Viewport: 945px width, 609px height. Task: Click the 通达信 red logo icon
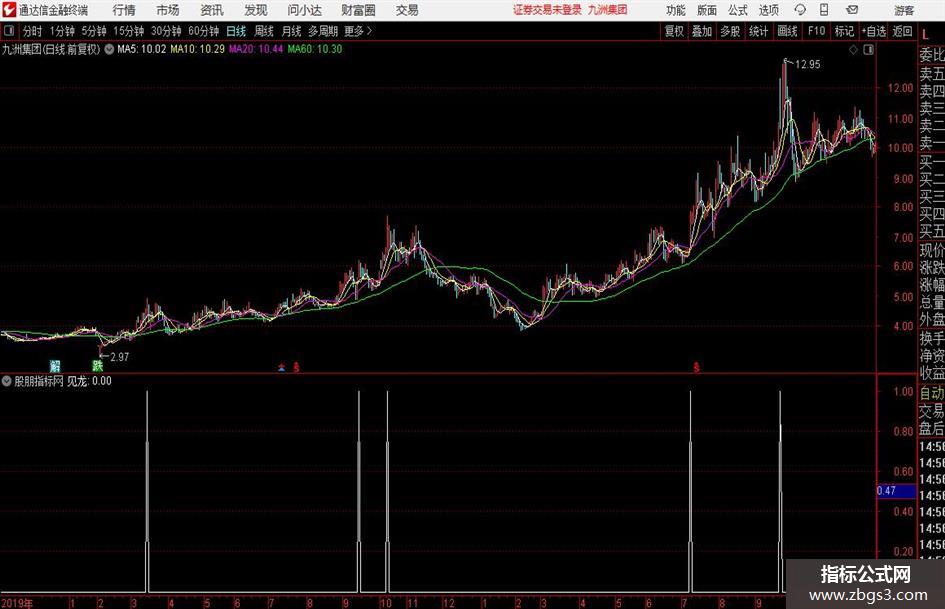(9, 10)
